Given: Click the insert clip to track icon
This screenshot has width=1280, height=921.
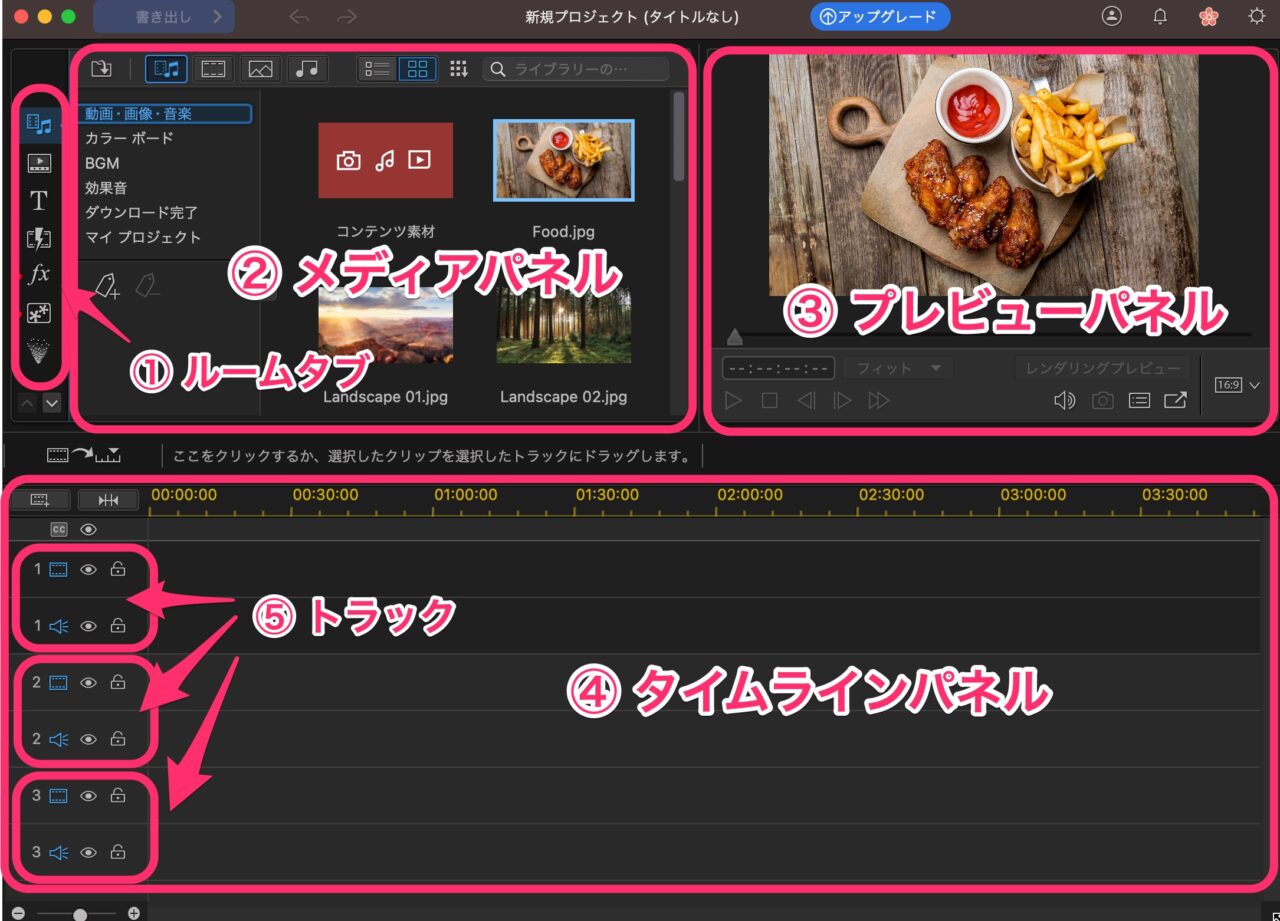Looking at the screenshot, I should (x=84, y=456).
